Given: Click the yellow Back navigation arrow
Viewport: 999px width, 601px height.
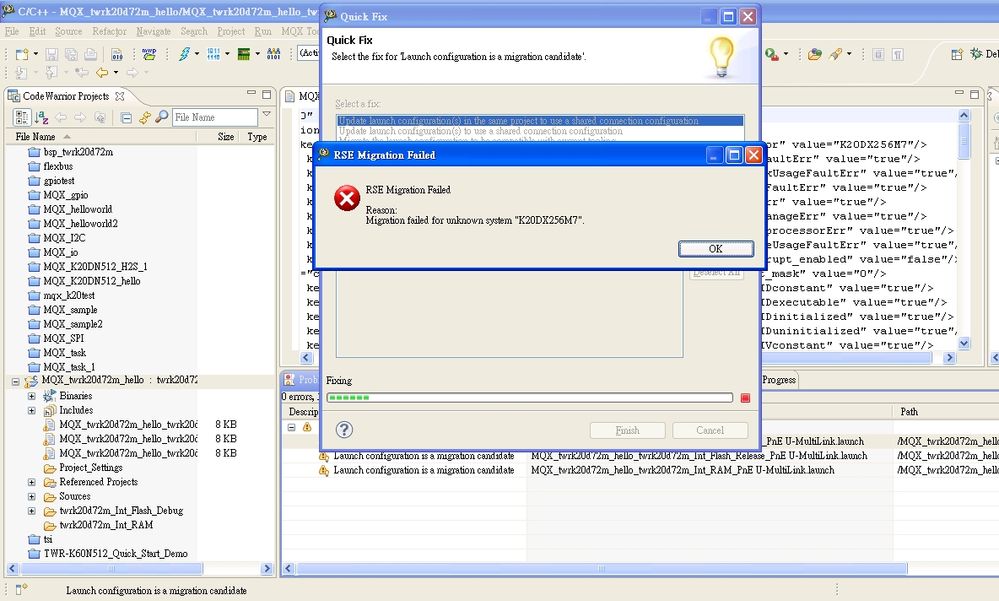Looking at the screenshot, I should [x=102, y=73].
